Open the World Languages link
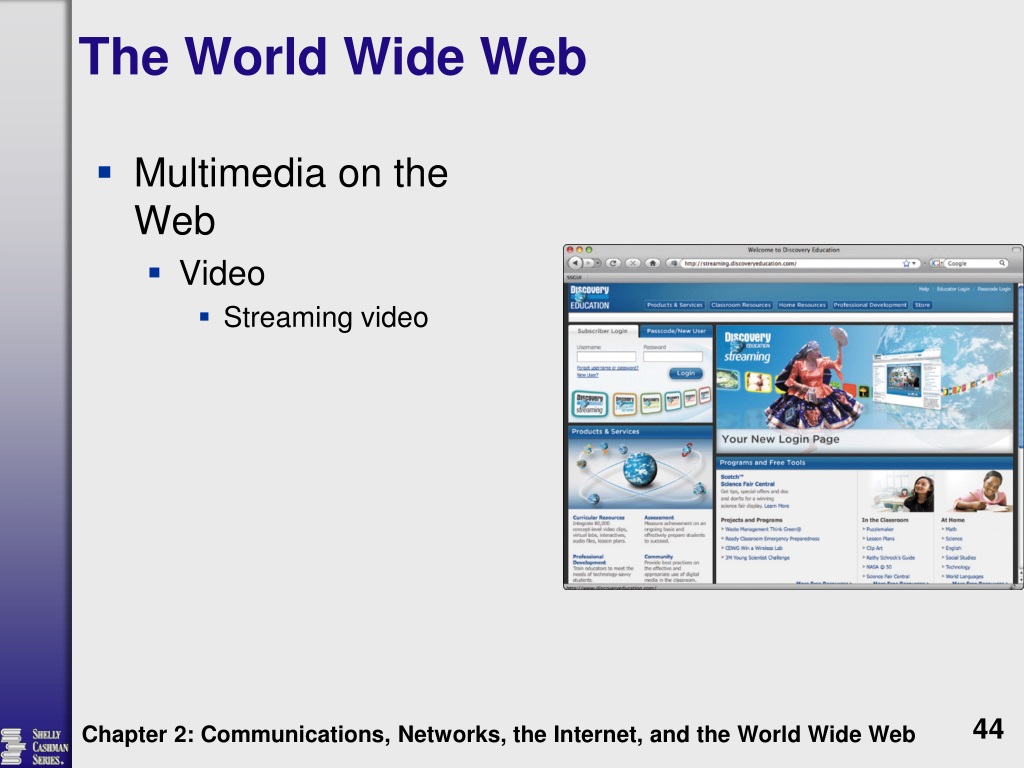1024x768 pixels. [x=965, y=577]
